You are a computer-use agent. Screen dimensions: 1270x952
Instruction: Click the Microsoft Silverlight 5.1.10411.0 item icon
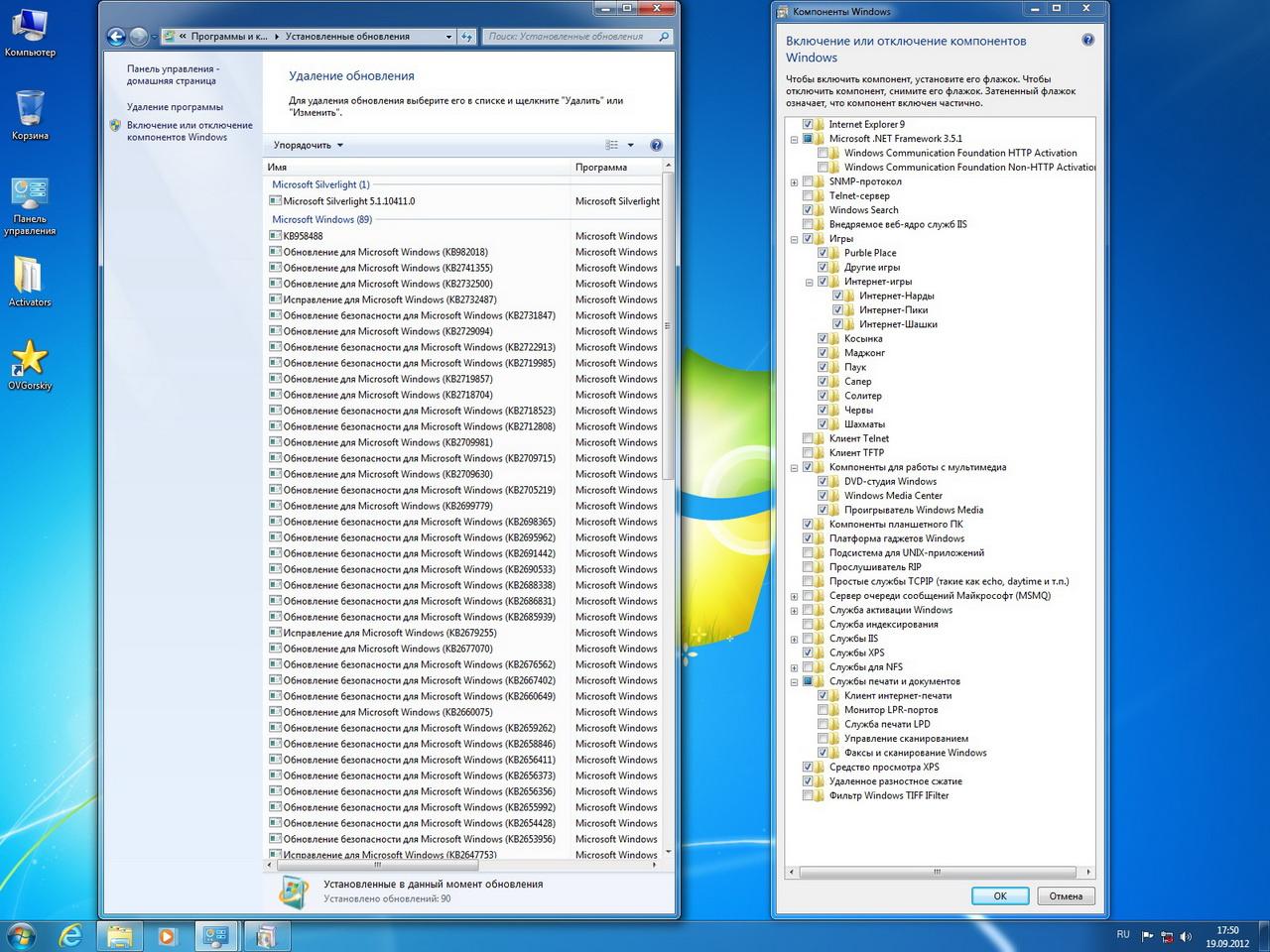click(275, 200)
